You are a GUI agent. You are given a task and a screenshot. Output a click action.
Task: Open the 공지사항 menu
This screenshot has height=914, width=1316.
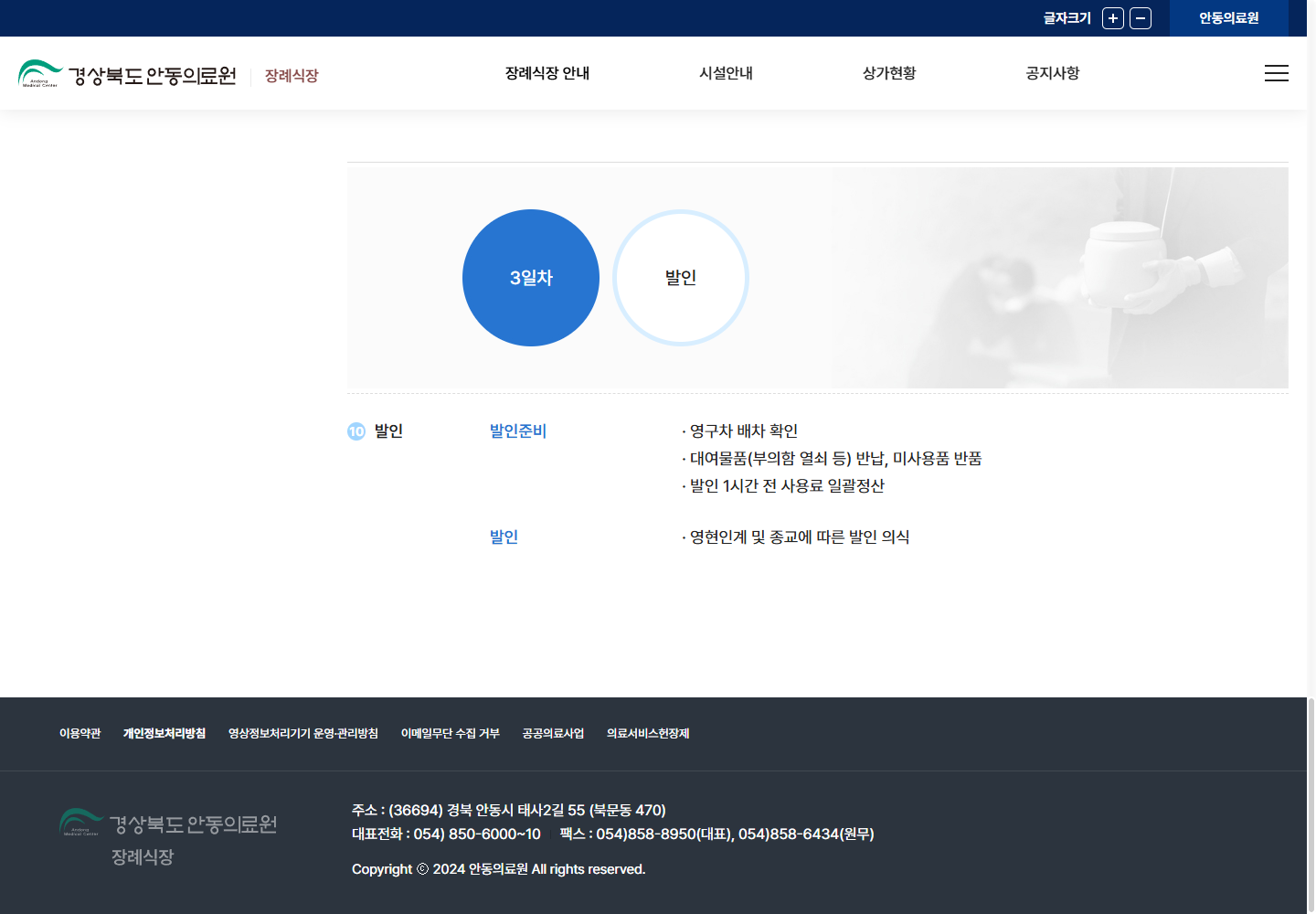(x=1053, y=73)
